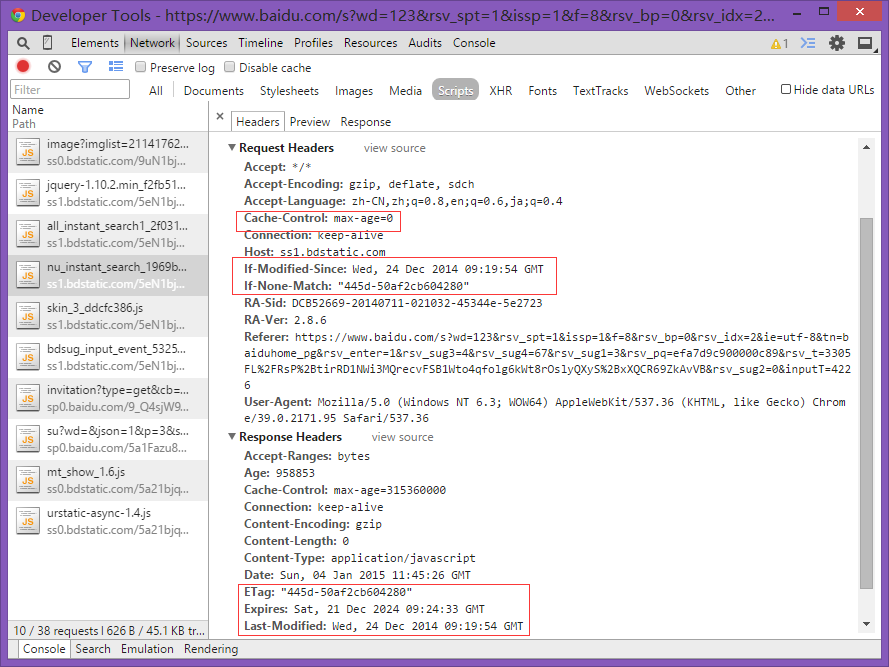Open the Timeline panel
Screen dimensions: 889x667
click(261, 43)
